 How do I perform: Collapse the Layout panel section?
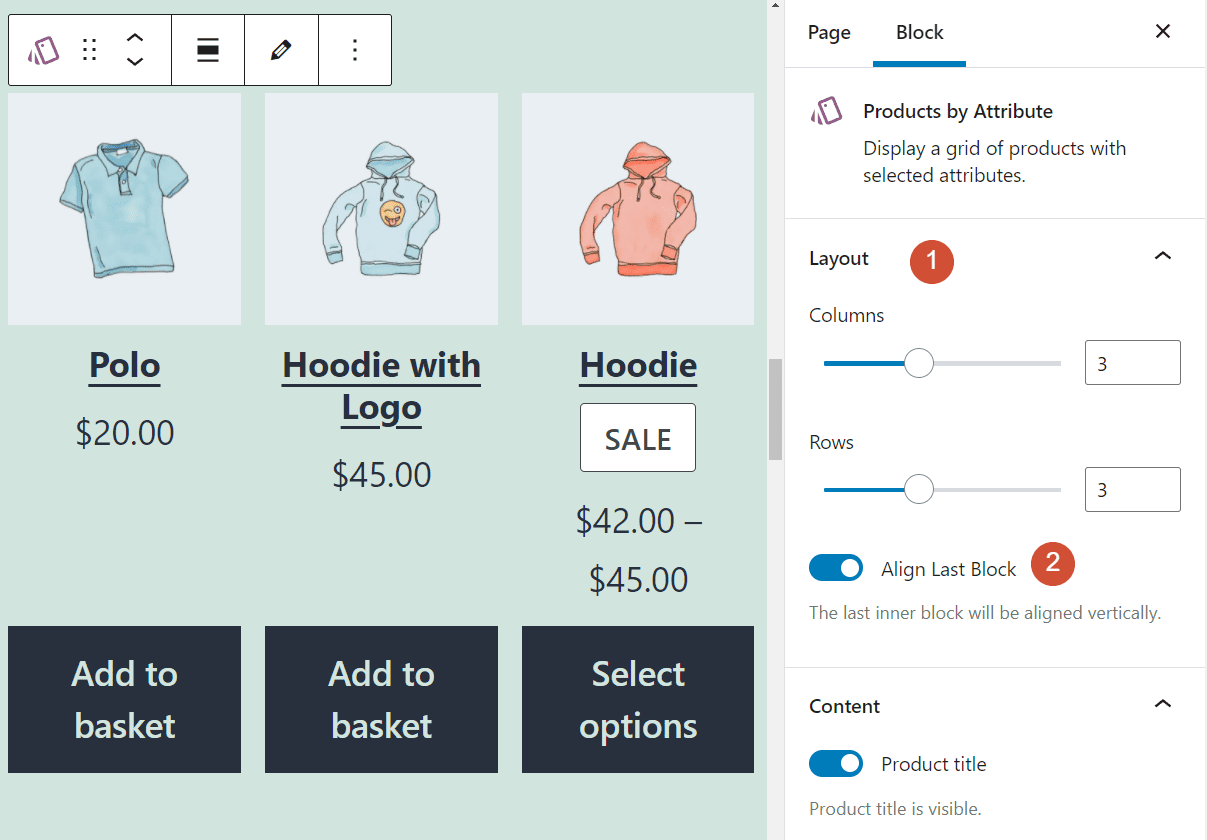(x=1163, y=256)
